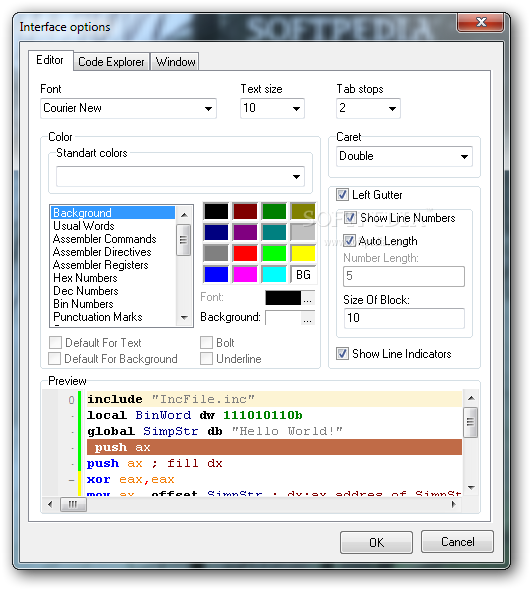This screenshot has height=590, width=531.
Task: Click the element list scroll-up arrow
Action: pyautogui.click(x=184, y=215)
